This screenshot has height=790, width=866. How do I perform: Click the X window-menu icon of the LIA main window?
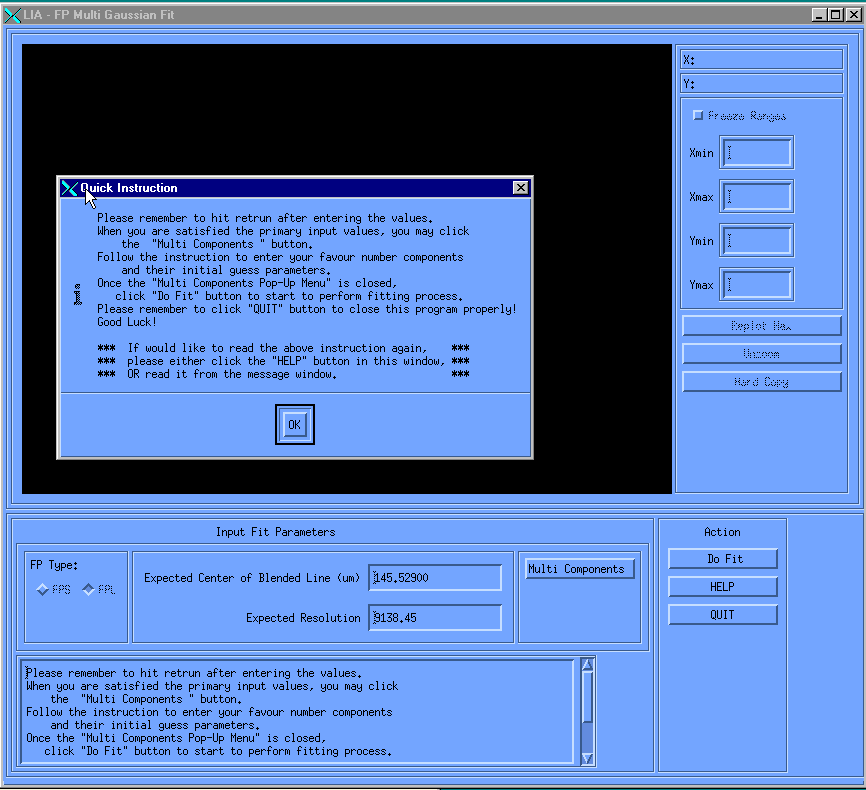pyautogui.click(x=12, y=15)
